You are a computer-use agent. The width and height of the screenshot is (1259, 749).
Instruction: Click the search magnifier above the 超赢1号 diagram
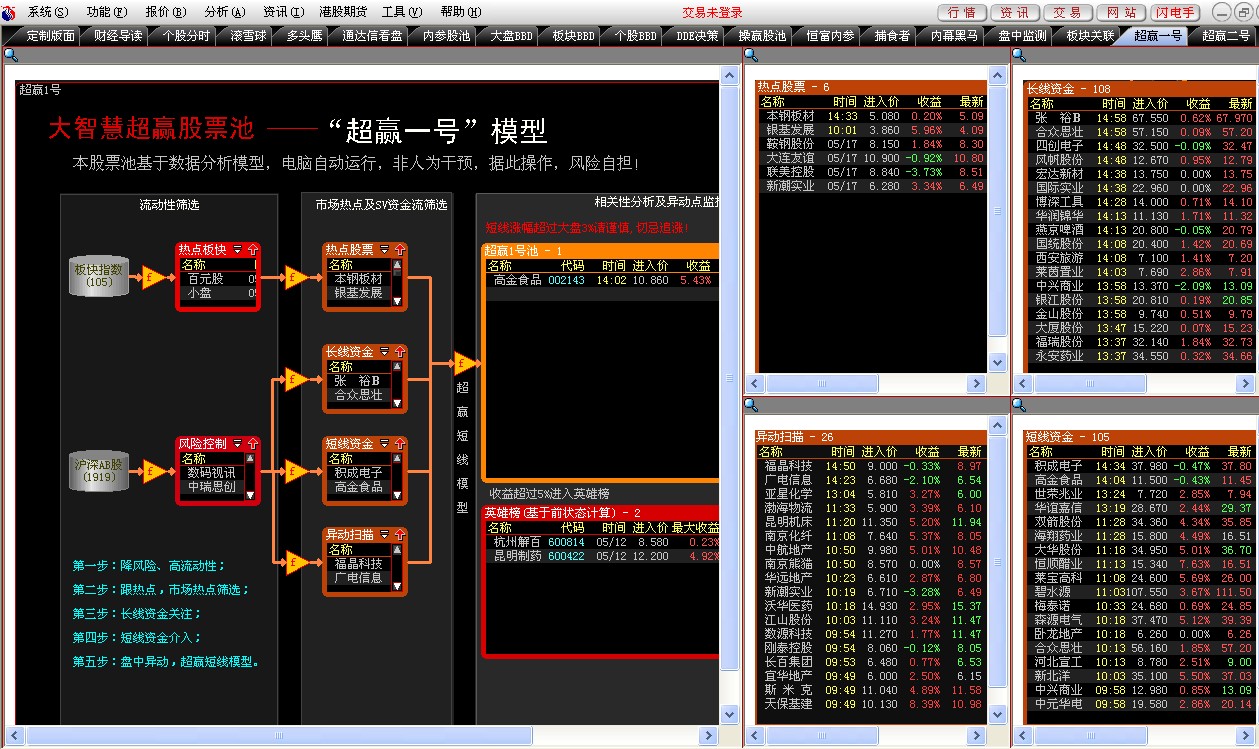tap(10, 55)
